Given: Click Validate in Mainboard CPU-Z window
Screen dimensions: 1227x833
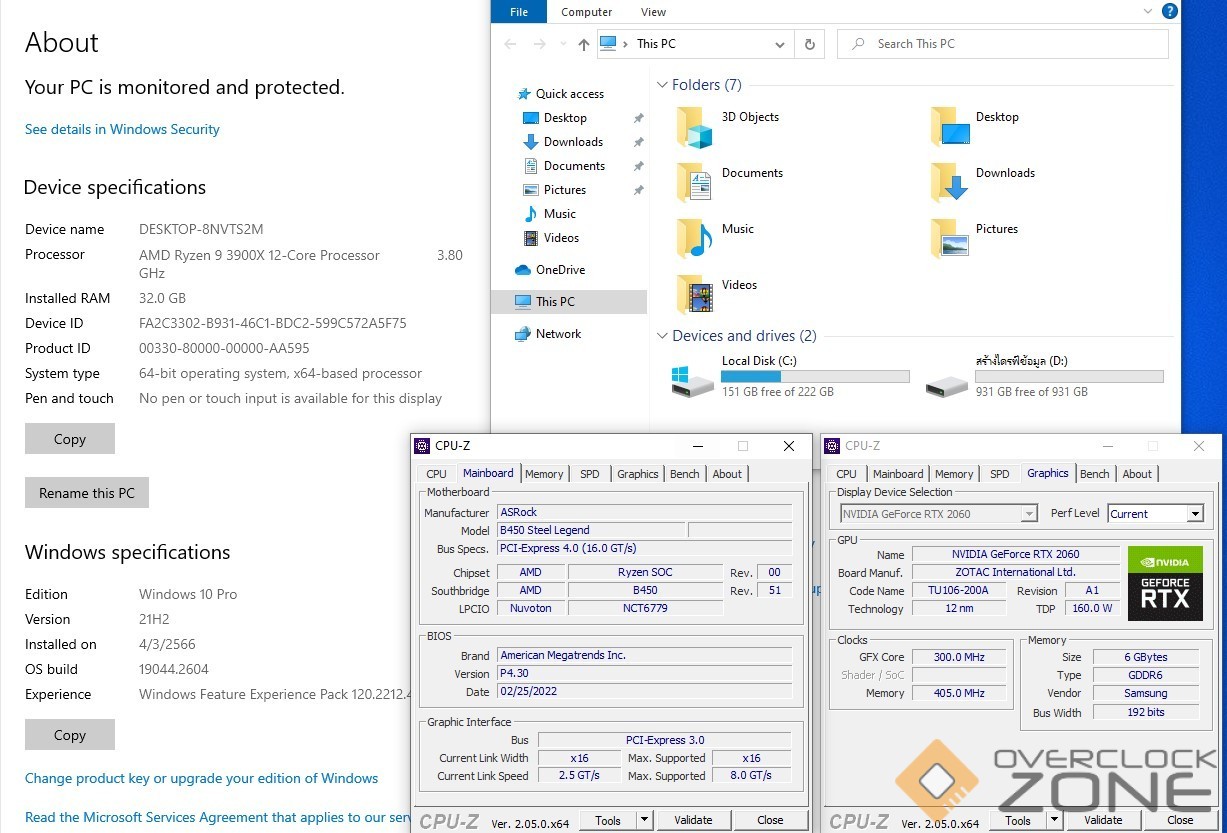Looking at the screenshot, I should click(x=693, y=820).
